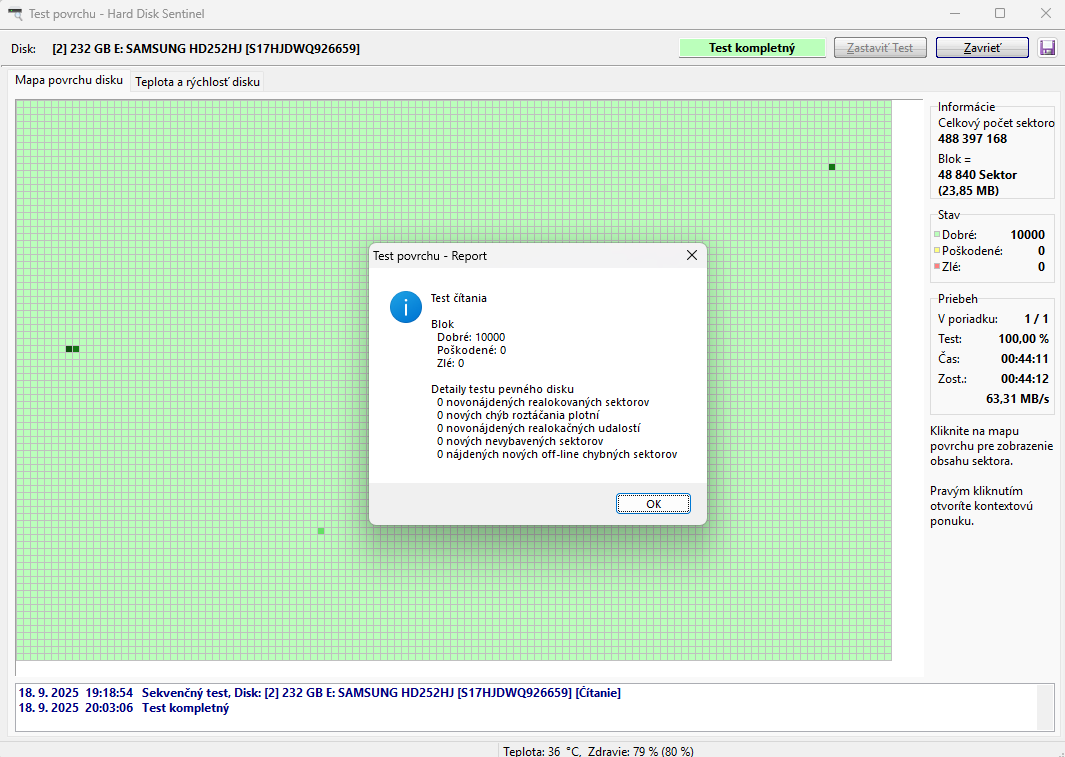This screenshot has height=757, width=1065.
Task: Click the dark green block at upper right of map
Action: (831, 167)
